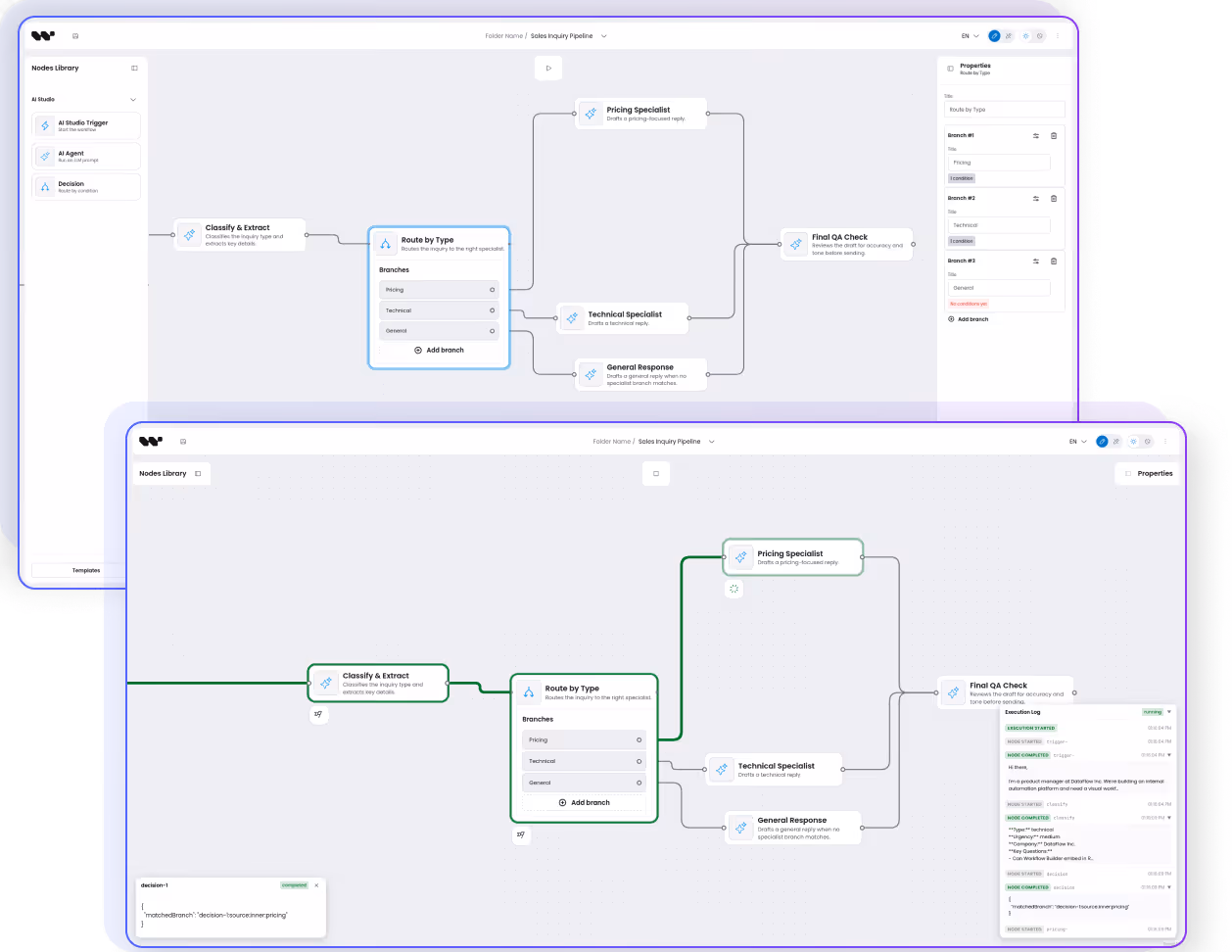Screen dimensions: 1232x952
Task: Switch to the dark theme in the front window
Action: pos(1148,442)
